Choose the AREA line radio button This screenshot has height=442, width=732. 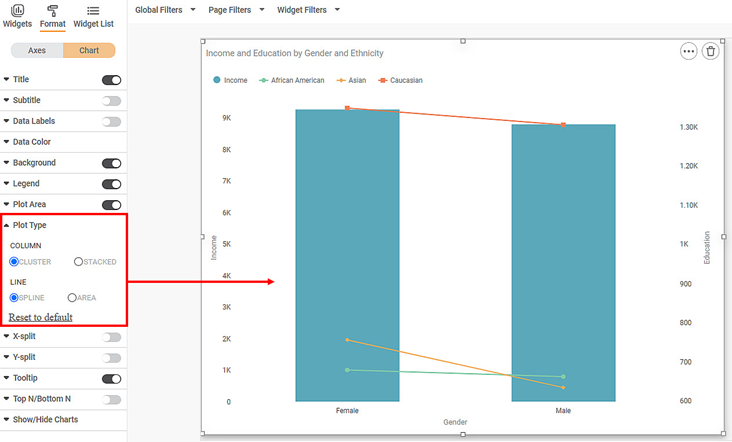click(72, 298)
